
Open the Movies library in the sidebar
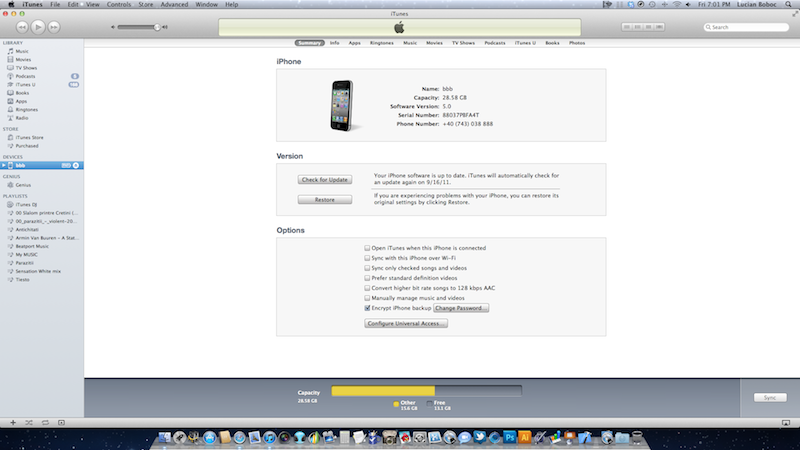tap(22, 60)
